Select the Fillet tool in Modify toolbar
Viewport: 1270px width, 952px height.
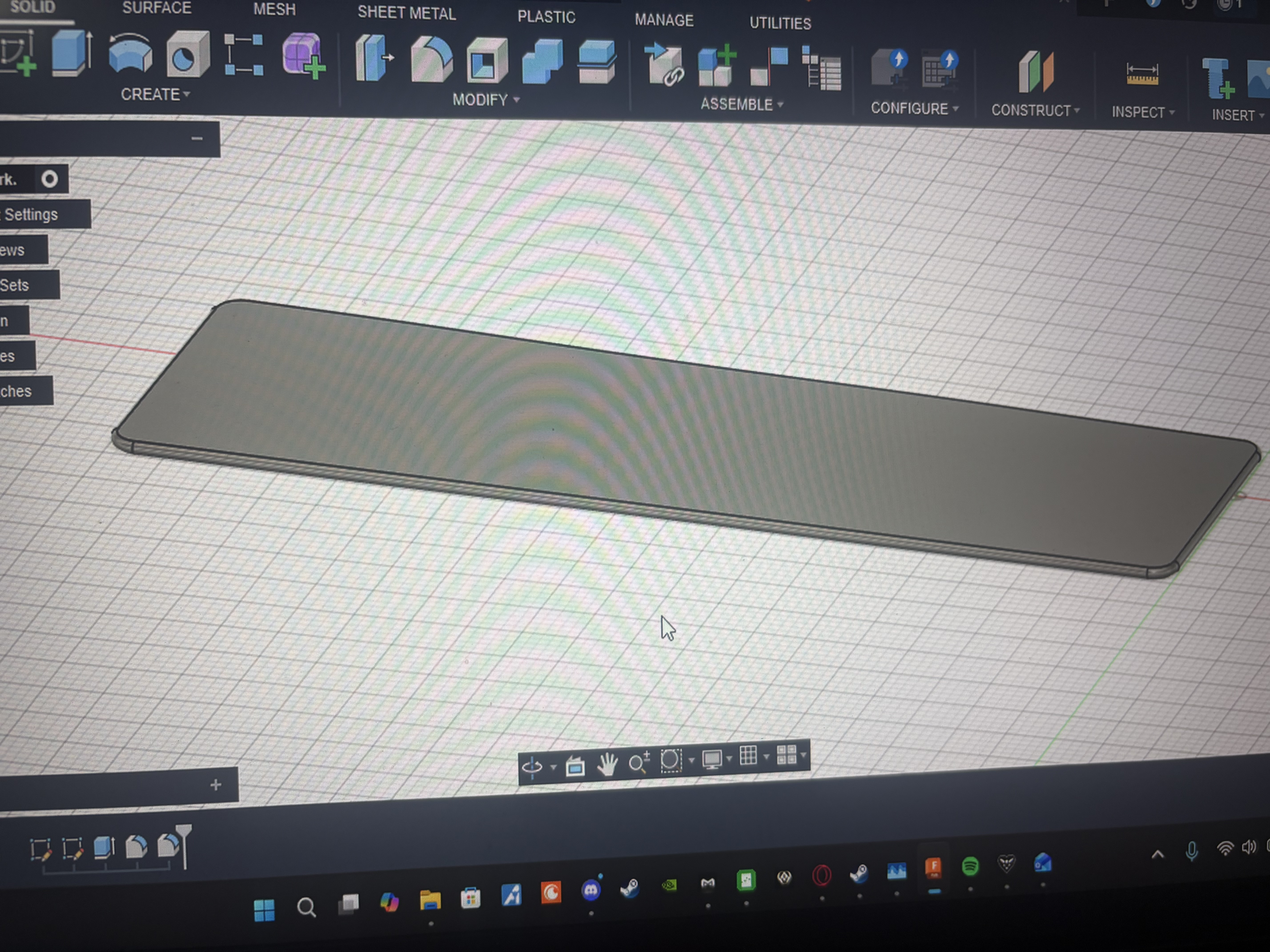[432, 60]
